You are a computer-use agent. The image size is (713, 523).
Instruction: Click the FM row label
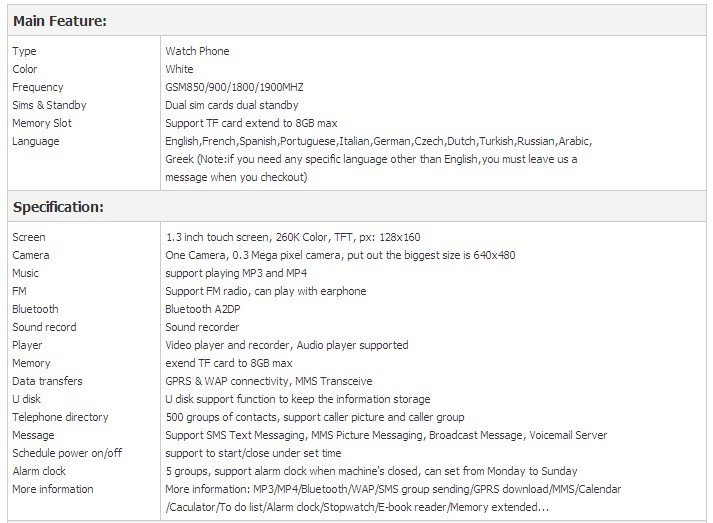(19, 291)
